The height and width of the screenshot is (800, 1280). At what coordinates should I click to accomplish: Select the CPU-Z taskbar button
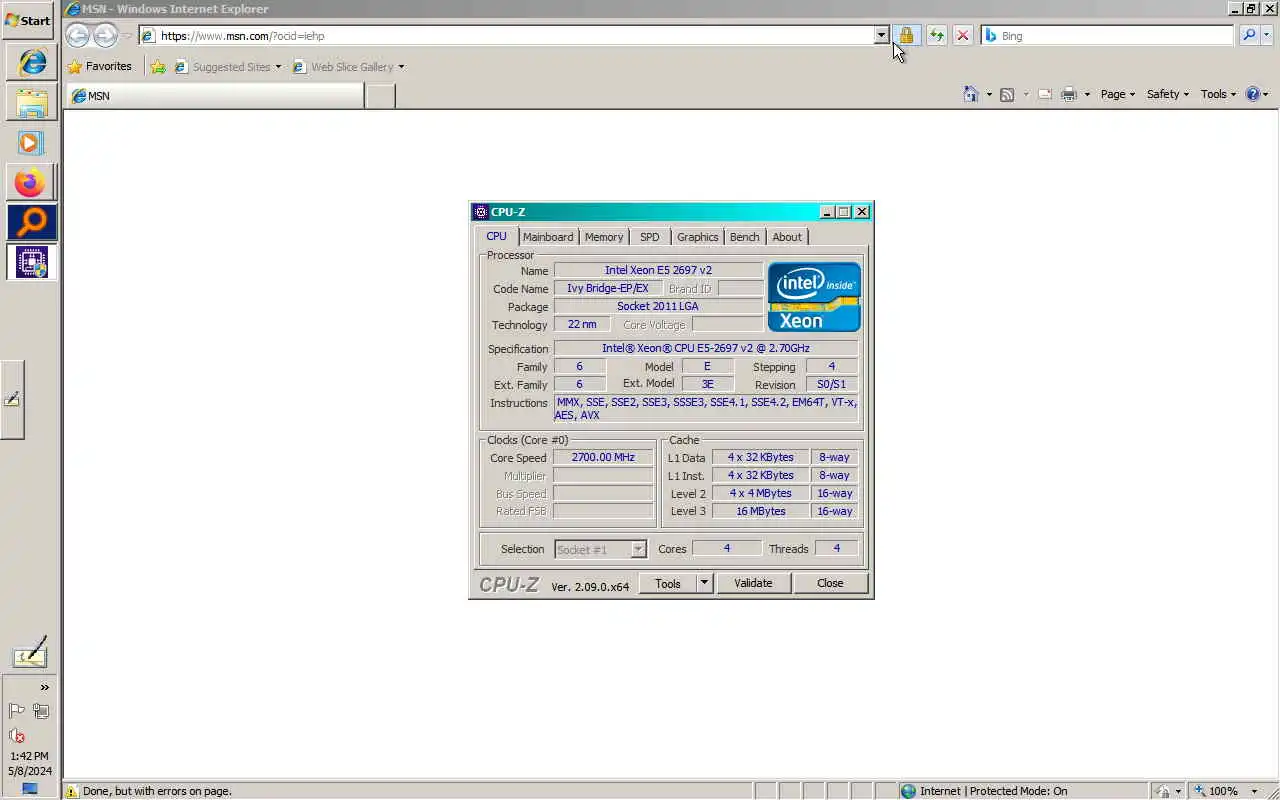31,262
